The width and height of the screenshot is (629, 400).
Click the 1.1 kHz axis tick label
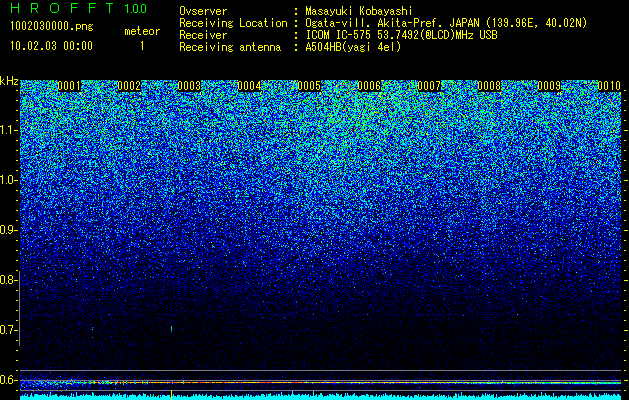pos(8,130)
